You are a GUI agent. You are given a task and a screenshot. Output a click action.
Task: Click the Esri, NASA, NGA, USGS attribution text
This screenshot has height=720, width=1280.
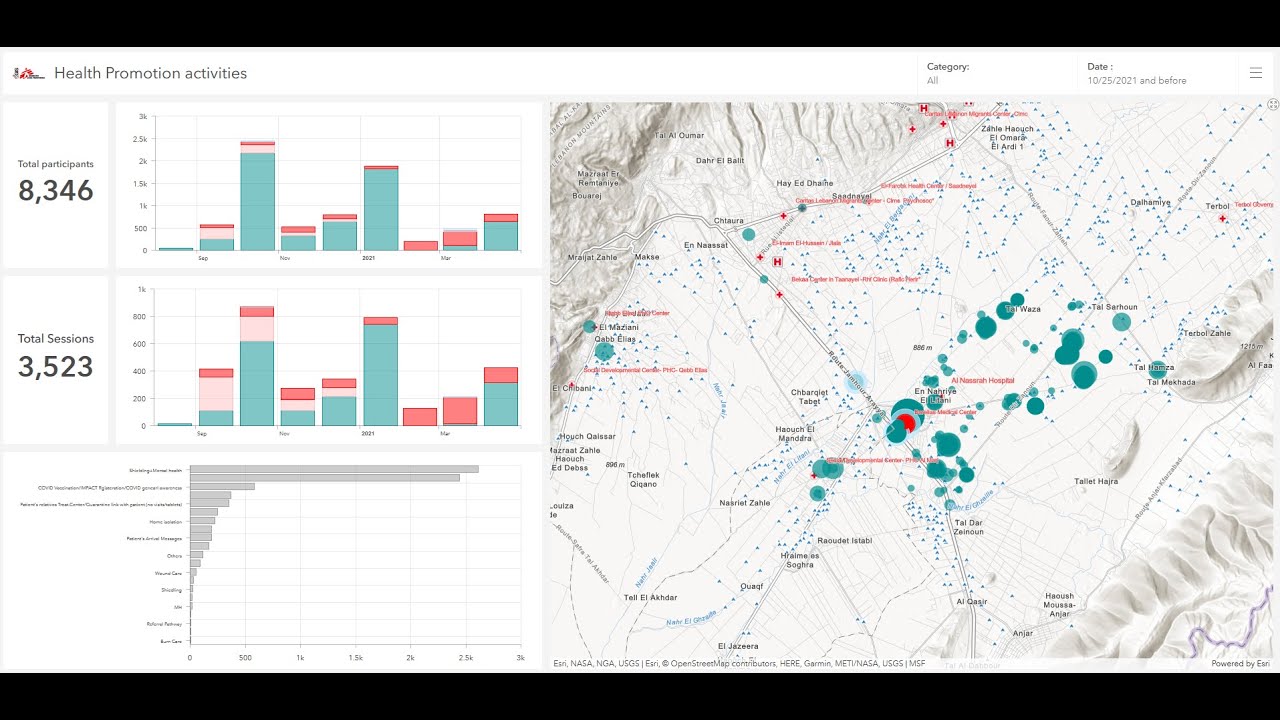[x=739, y=664]
